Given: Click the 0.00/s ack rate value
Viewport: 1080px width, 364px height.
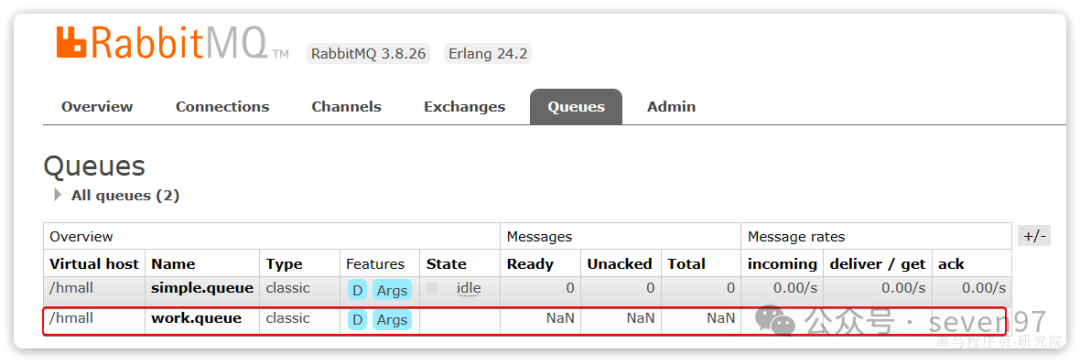Looking at the screenshot, I should 984,287.
